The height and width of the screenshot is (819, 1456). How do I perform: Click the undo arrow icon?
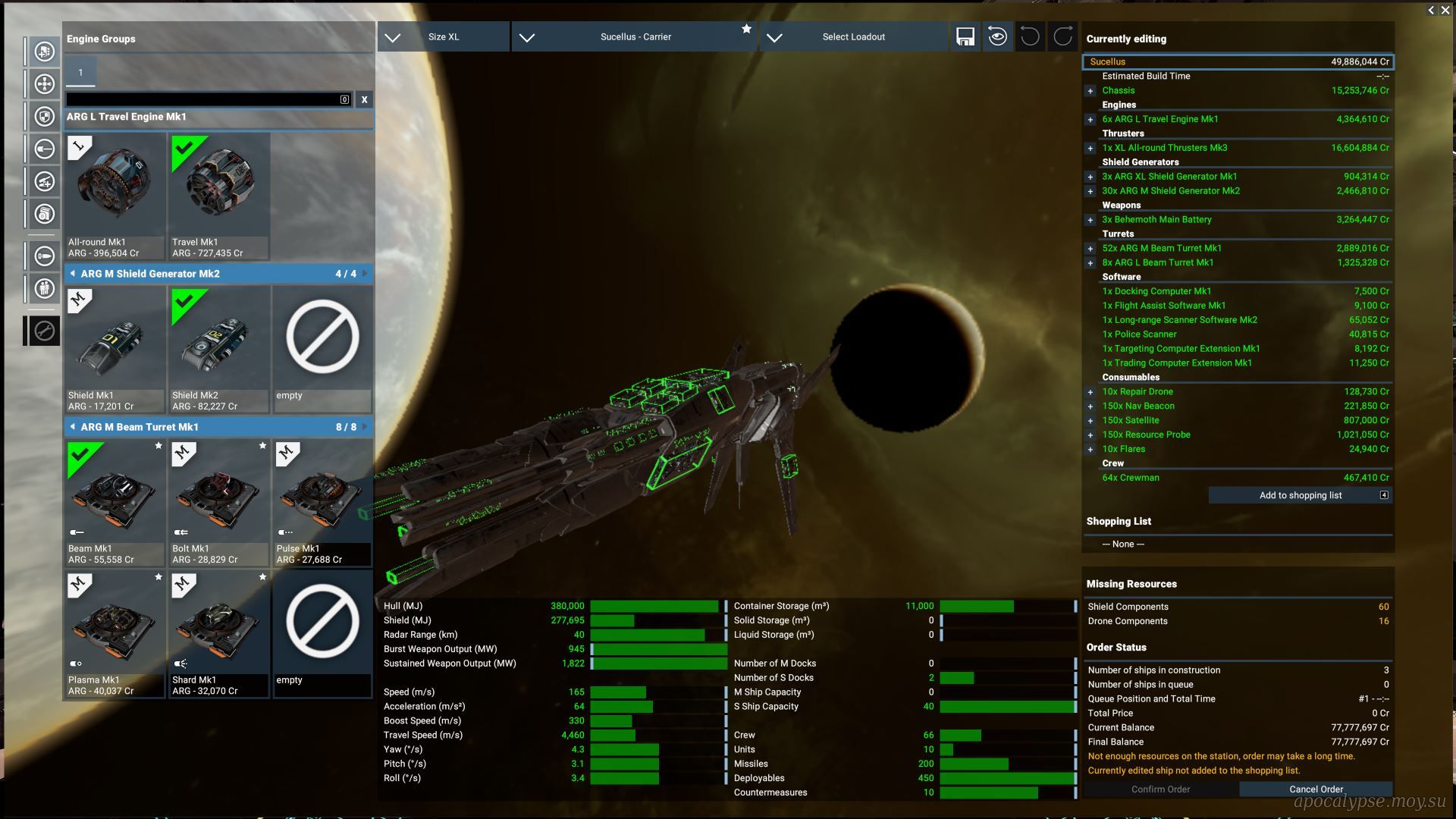coord(1031,36)
